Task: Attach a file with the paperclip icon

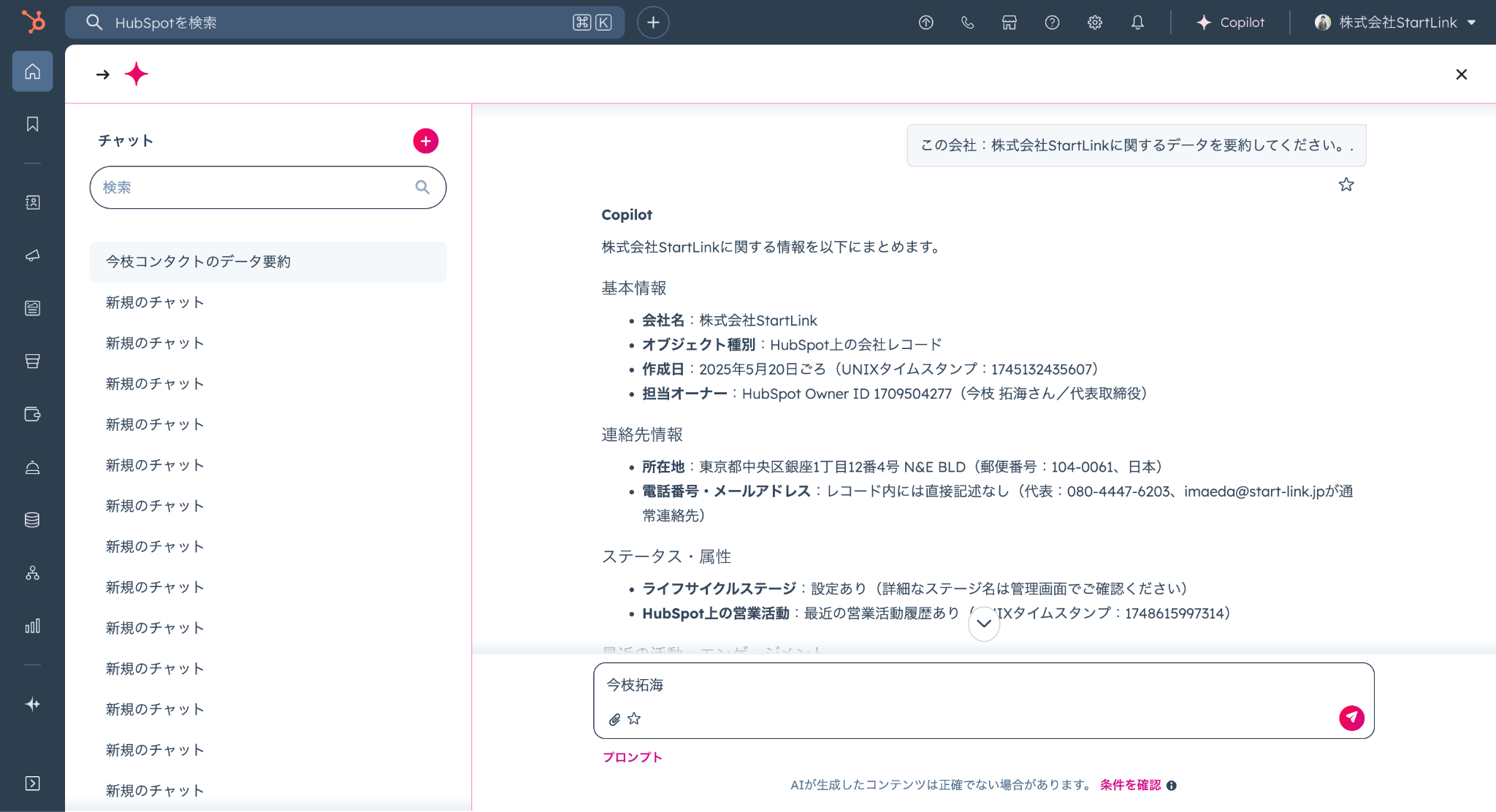Action: [614, 719]
